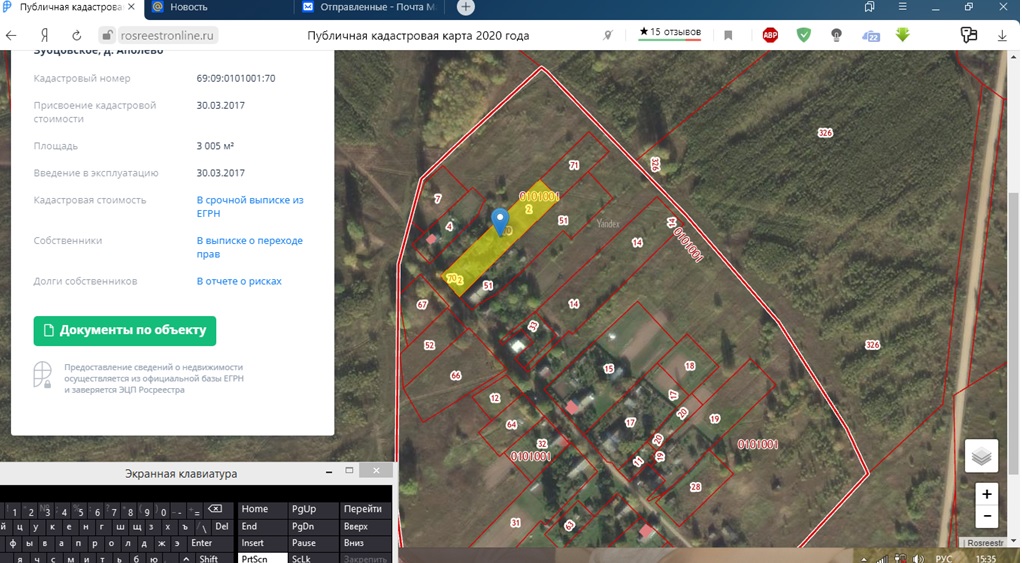Click the taskbar volume speaker icon

918,559
